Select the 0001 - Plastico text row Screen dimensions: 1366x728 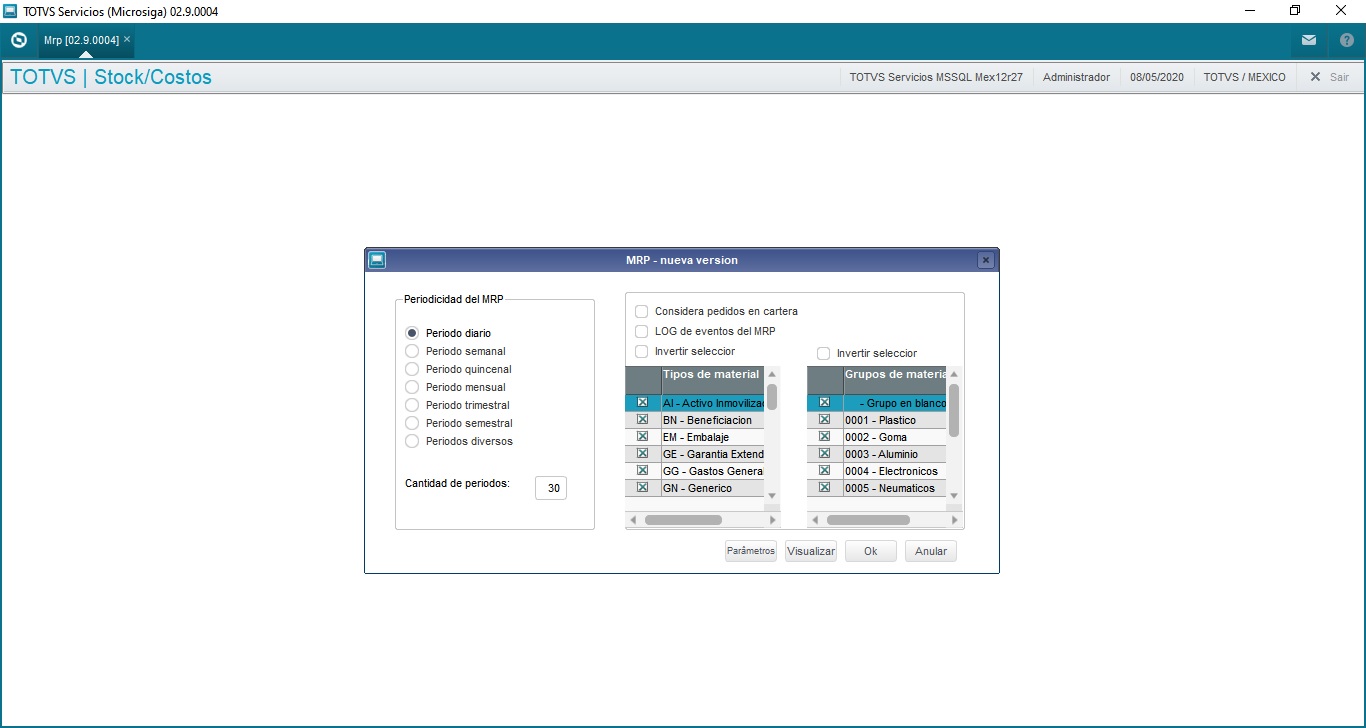tap(894, 420)
